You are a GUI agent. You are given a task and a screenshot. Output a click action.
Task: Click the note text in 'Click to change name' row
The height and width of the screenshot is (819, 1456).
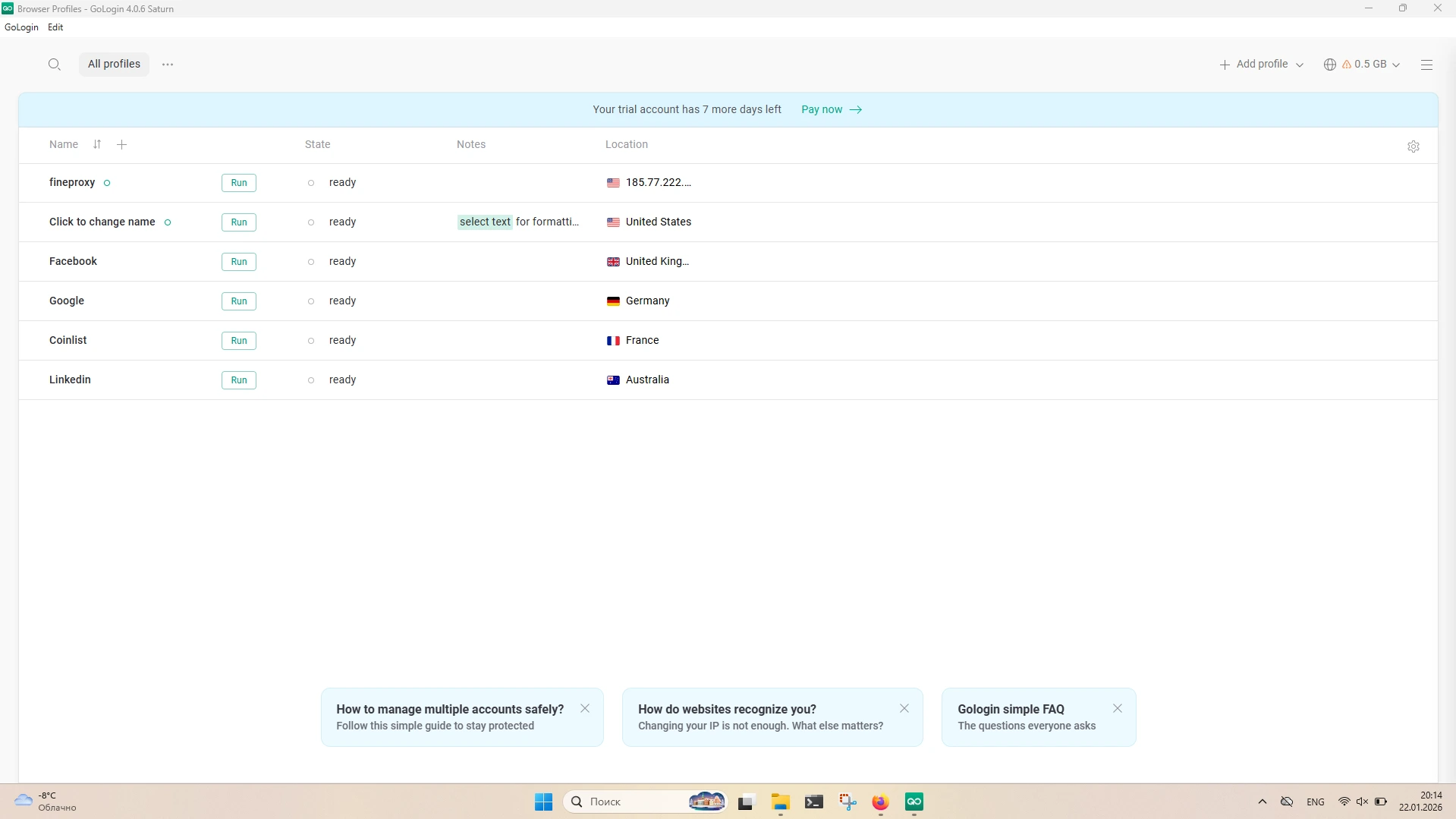(519, 222)
